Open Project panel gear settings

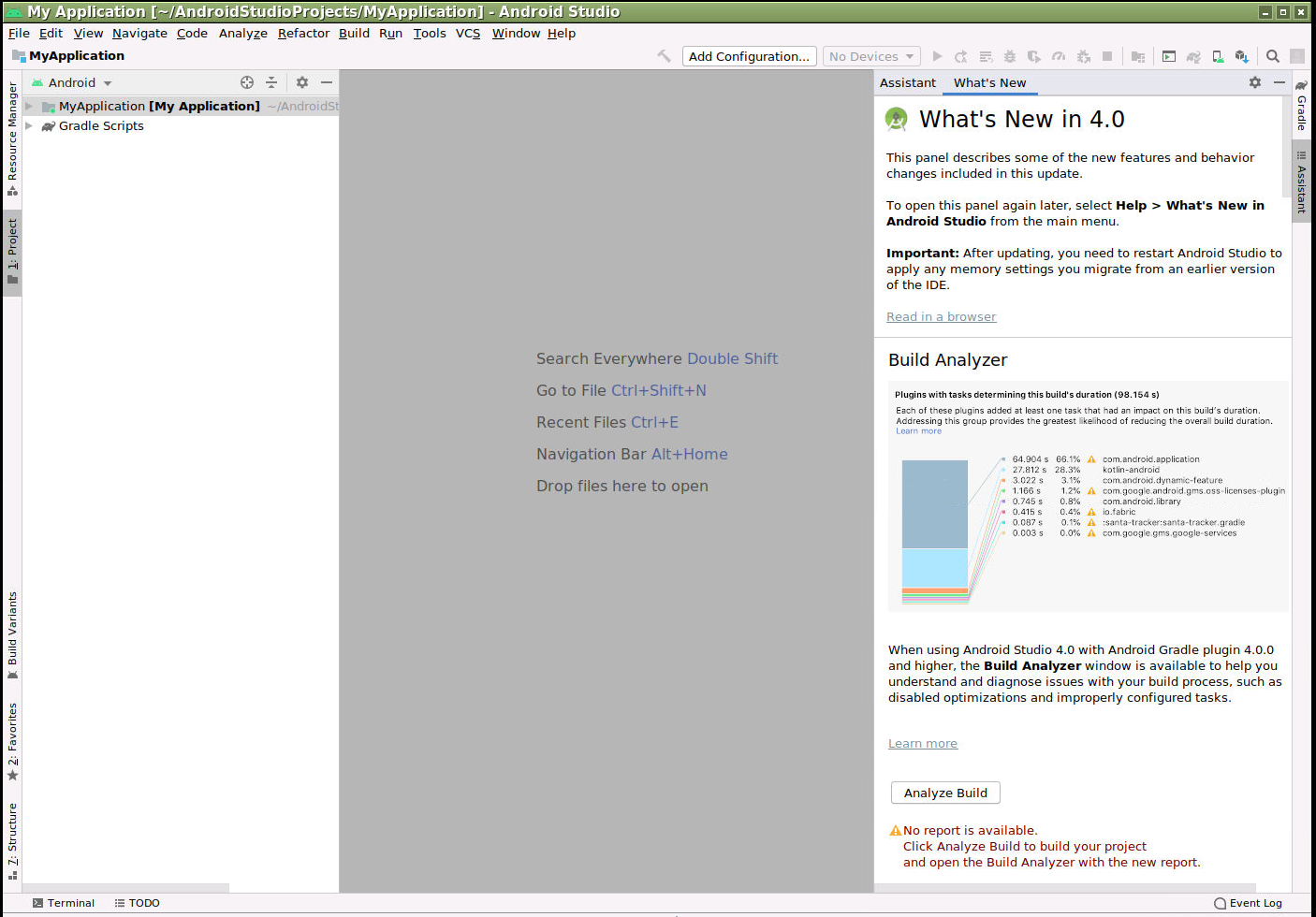click(302, 82)
